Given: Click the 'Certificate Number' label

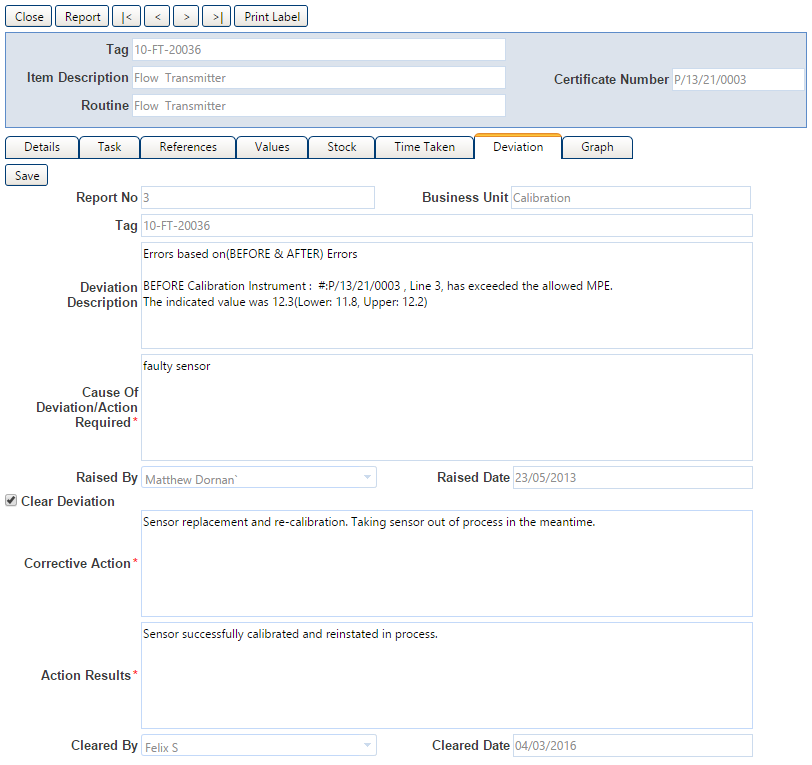Looking at the screenshot, I should tap(611, 79).
